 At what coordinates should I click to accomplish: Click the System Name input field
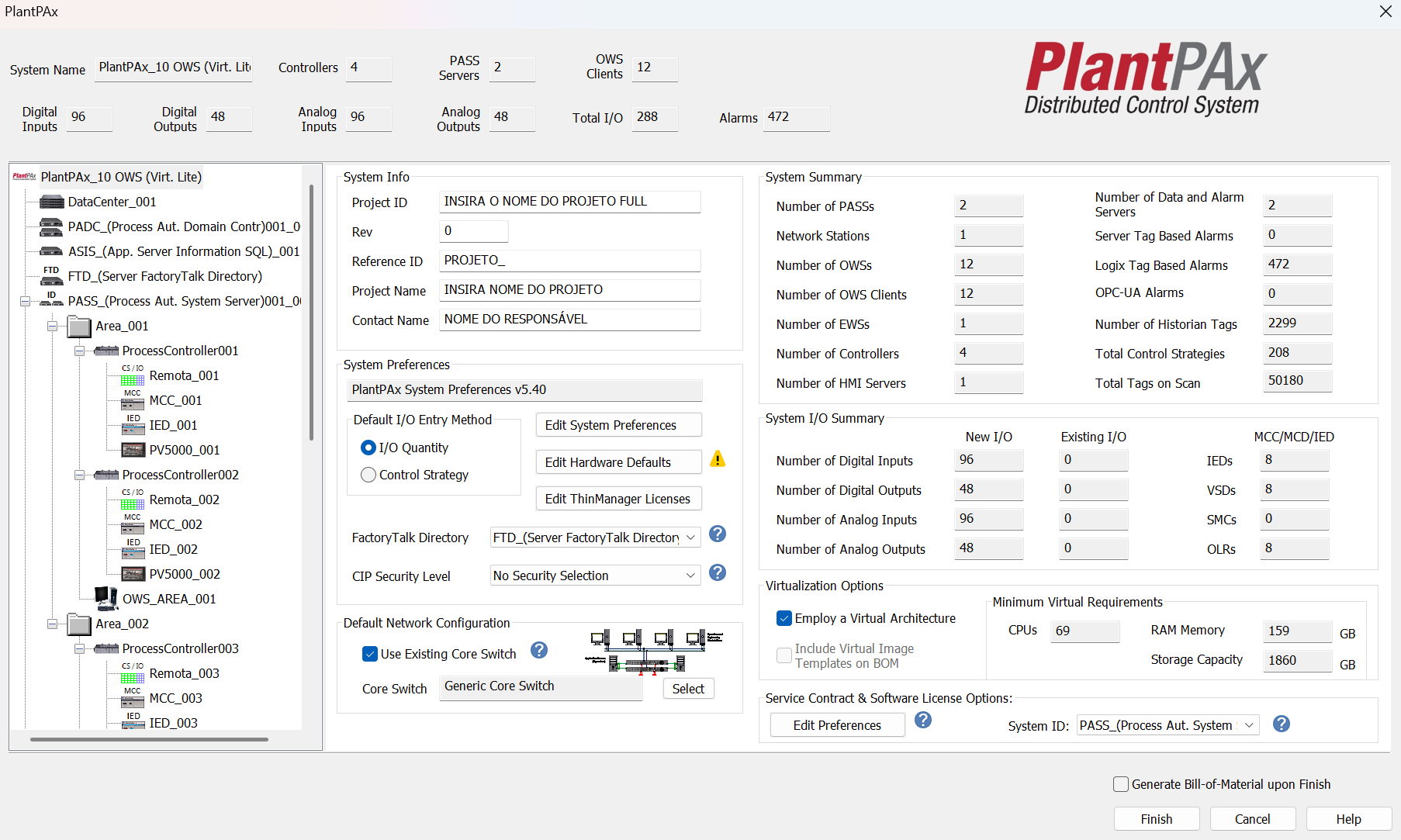point(175,68)
